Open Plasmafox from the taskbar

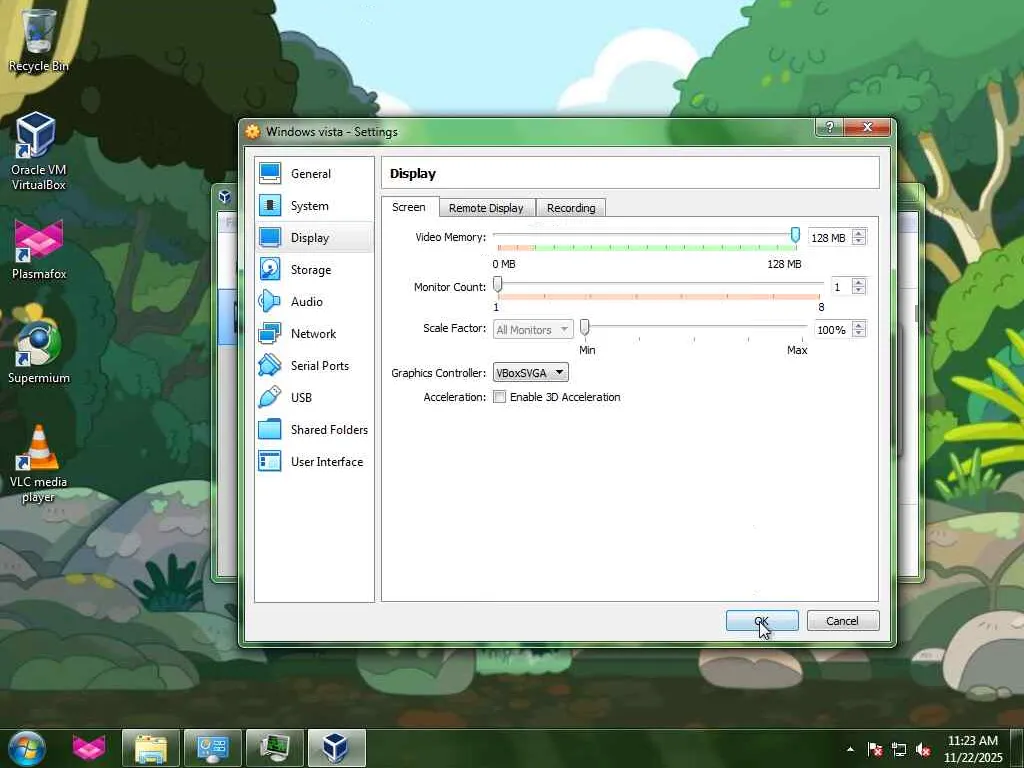(89, 748)
